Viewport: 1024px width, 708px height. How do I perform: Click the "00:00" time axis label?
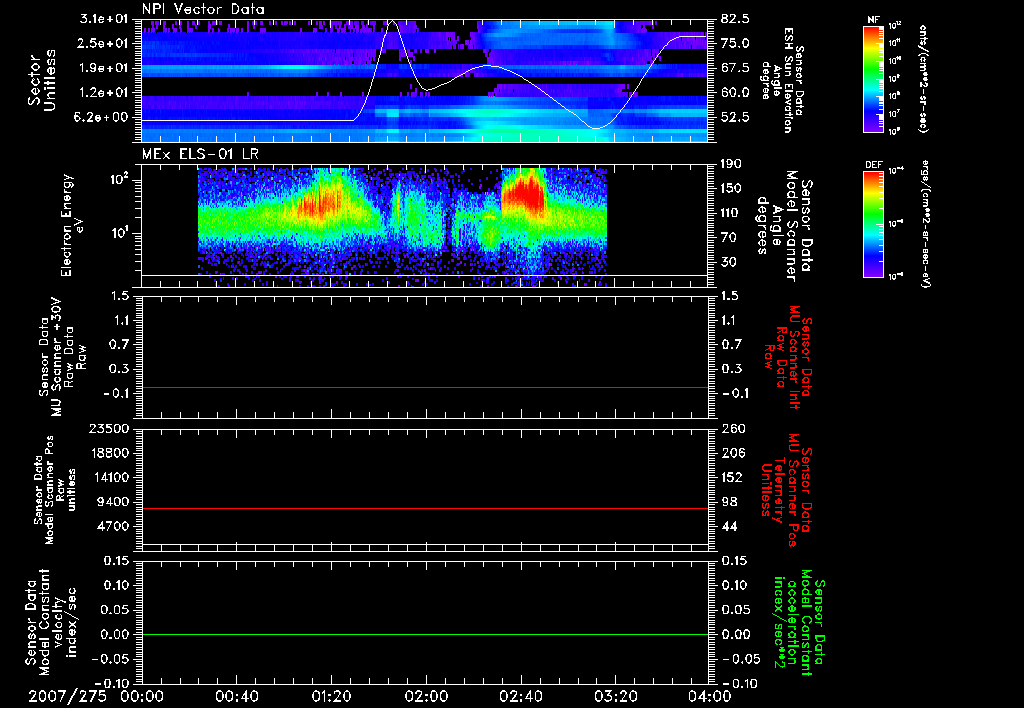[142, 696]
